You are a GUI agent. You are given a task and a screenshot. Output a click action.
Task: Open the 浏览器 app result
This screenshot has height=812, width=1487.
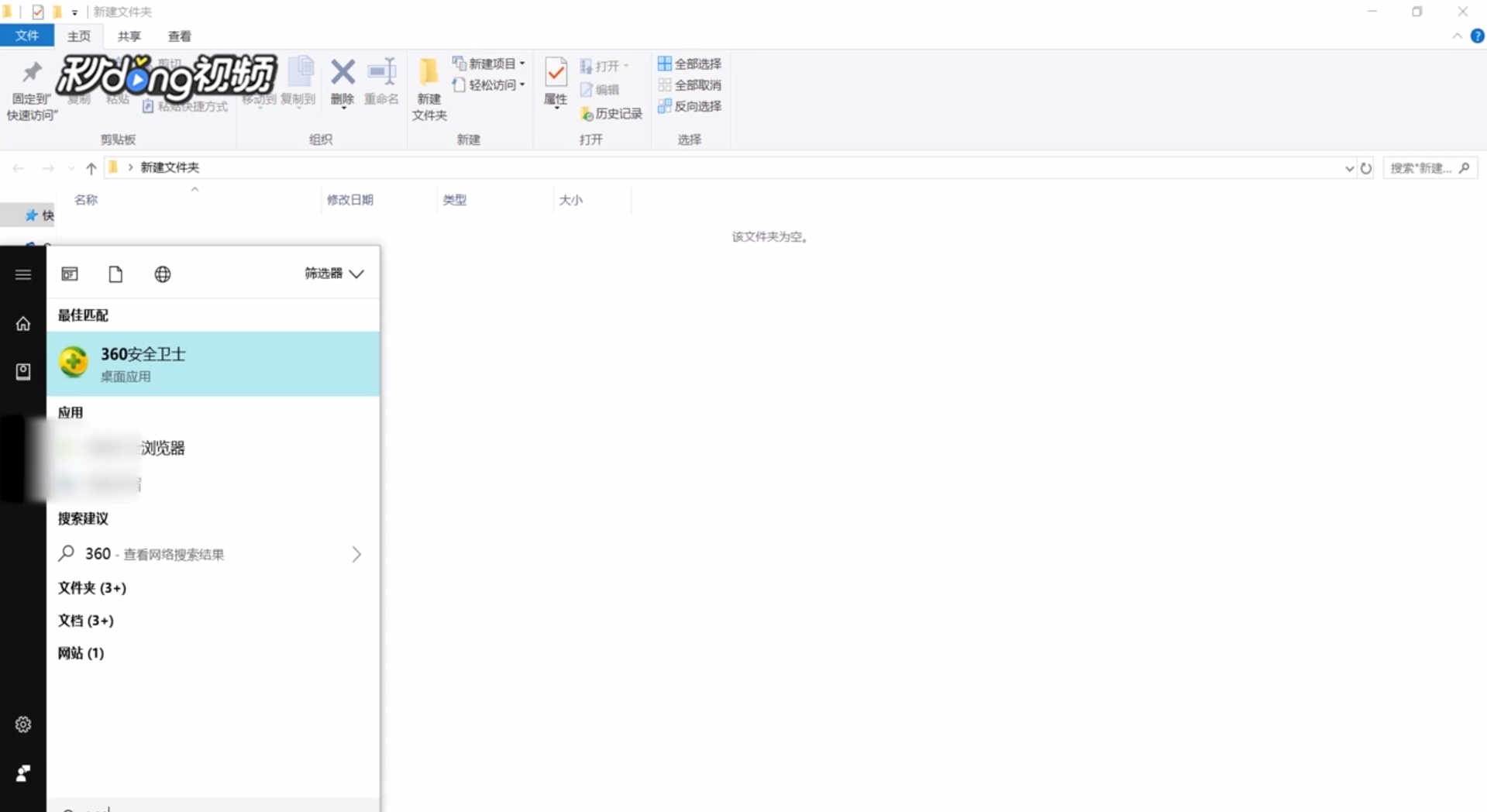click(213, 448)
